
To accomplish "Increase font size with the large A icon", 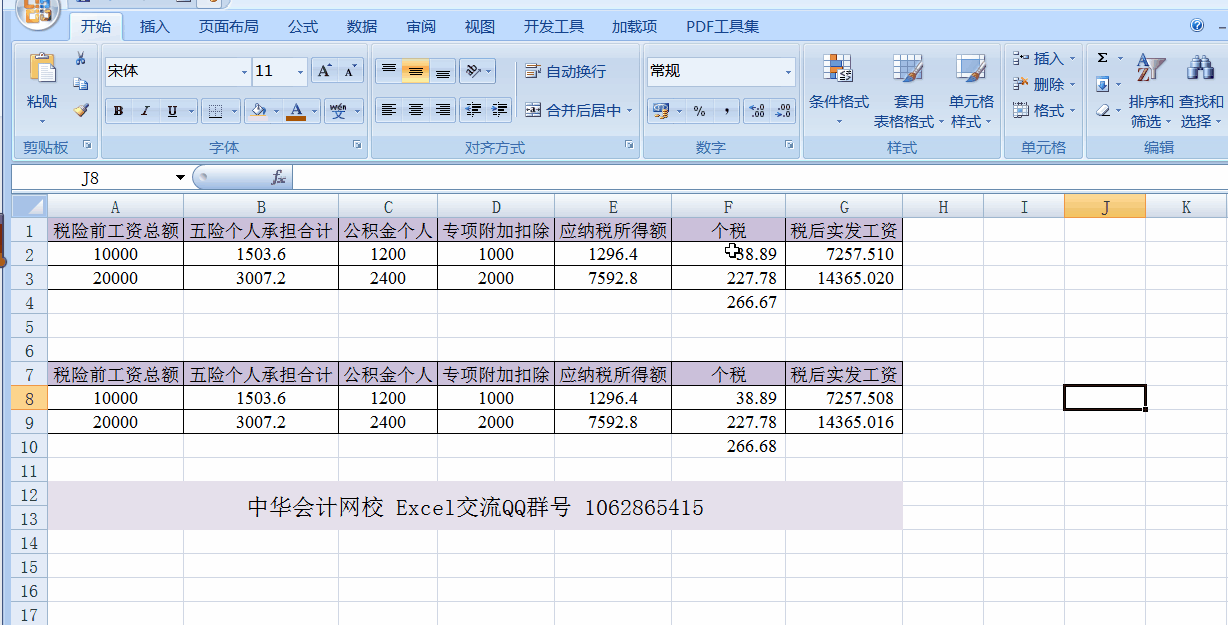I will coord(323,71).
